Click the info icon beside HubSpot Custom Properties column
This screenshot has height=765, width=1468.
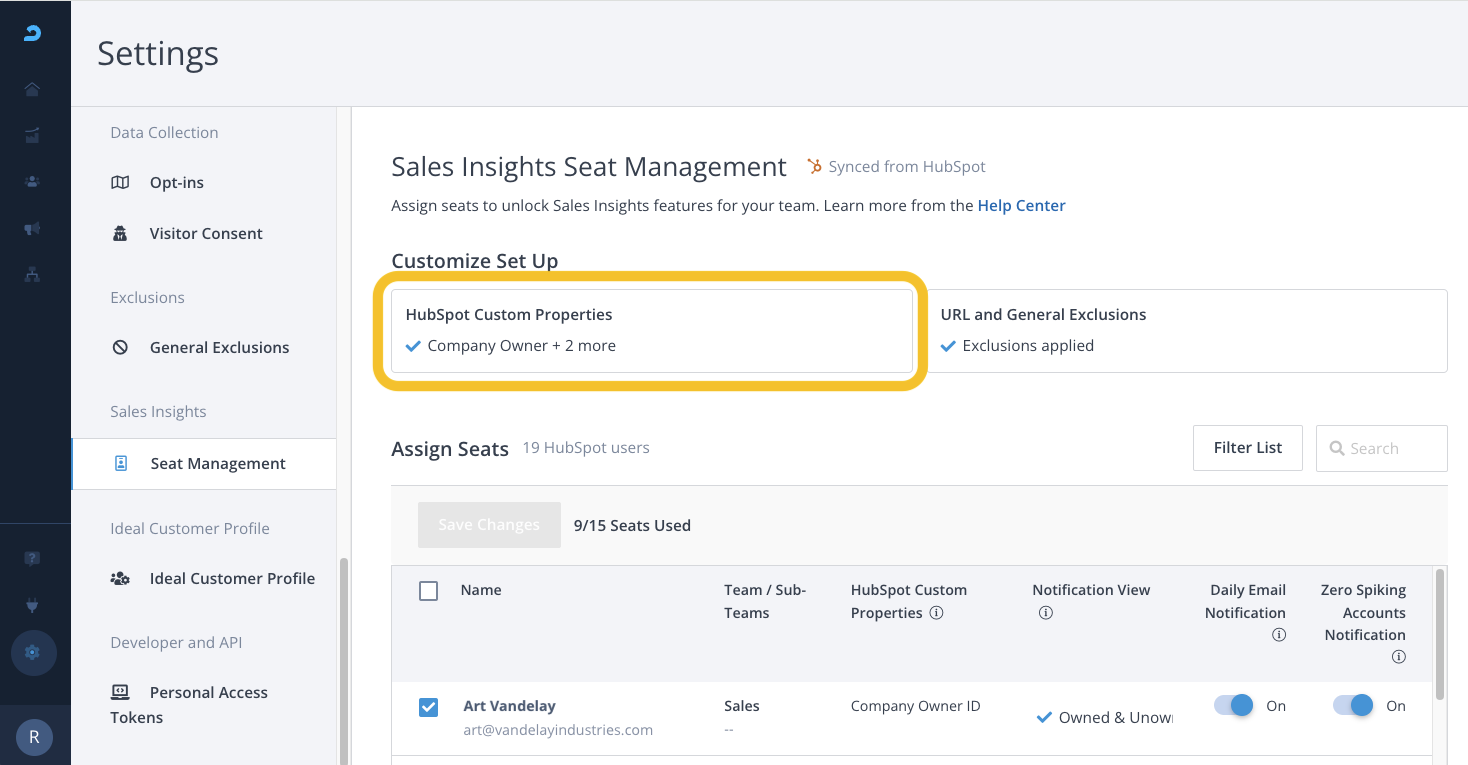tap(936, 613)
